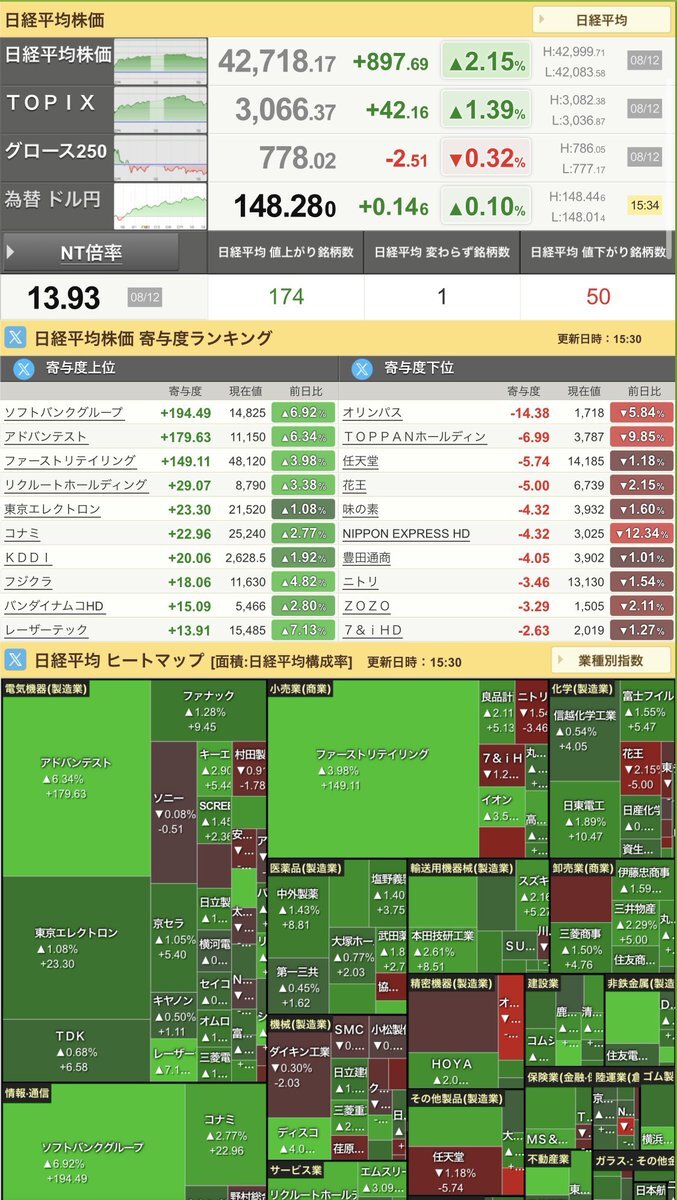Open 味の素 link
This screenshot has height=1200, width=677.
click(x=361, y=509)
